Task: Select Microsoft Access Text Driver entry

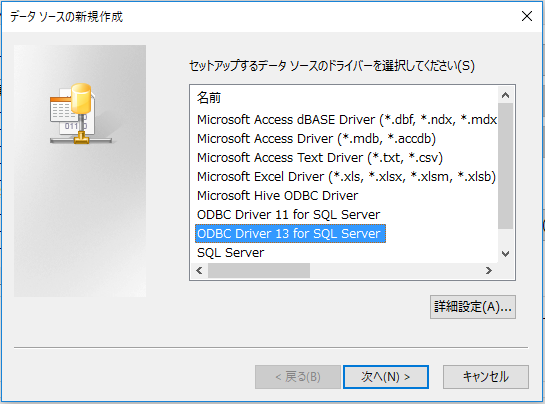Action: (x=319, y=158)
